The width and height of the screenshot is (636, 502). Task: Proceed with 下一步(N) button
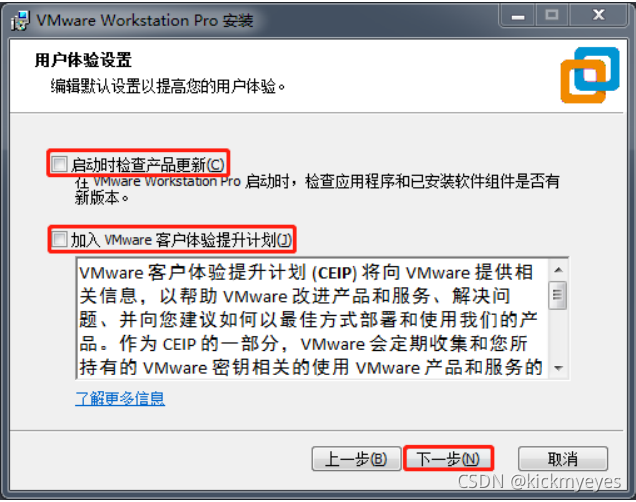pyautogui.click(x=448, y=459)
